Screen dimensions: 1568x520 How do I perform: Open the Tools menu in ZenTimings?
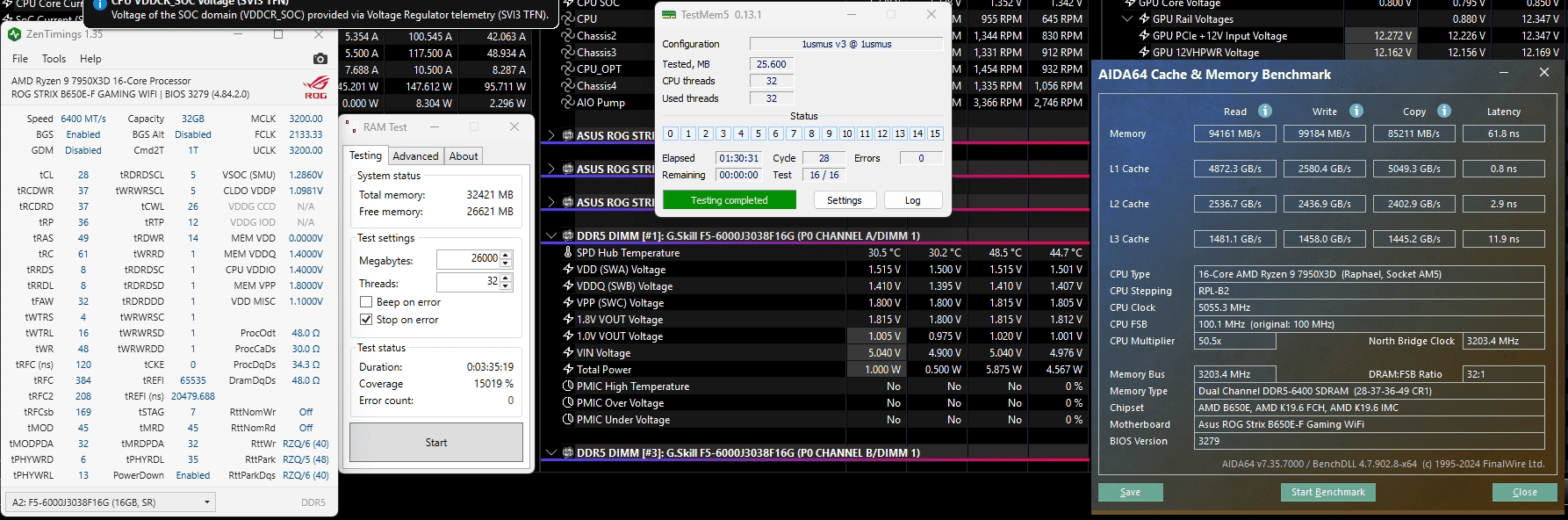pos(54,59)
